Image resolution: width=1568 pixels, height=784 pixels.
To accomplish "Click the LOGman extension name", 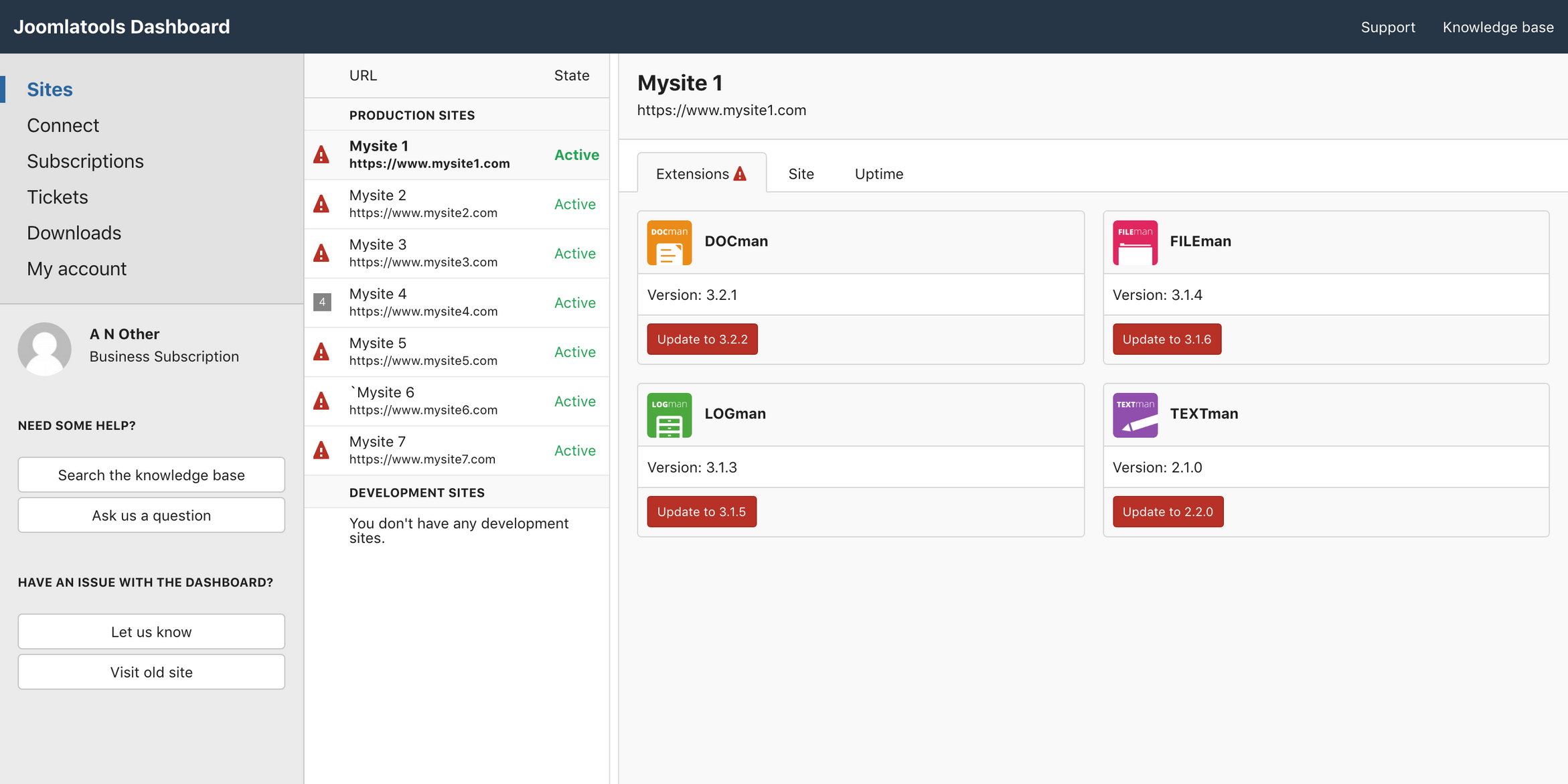I will click(734, 414).
